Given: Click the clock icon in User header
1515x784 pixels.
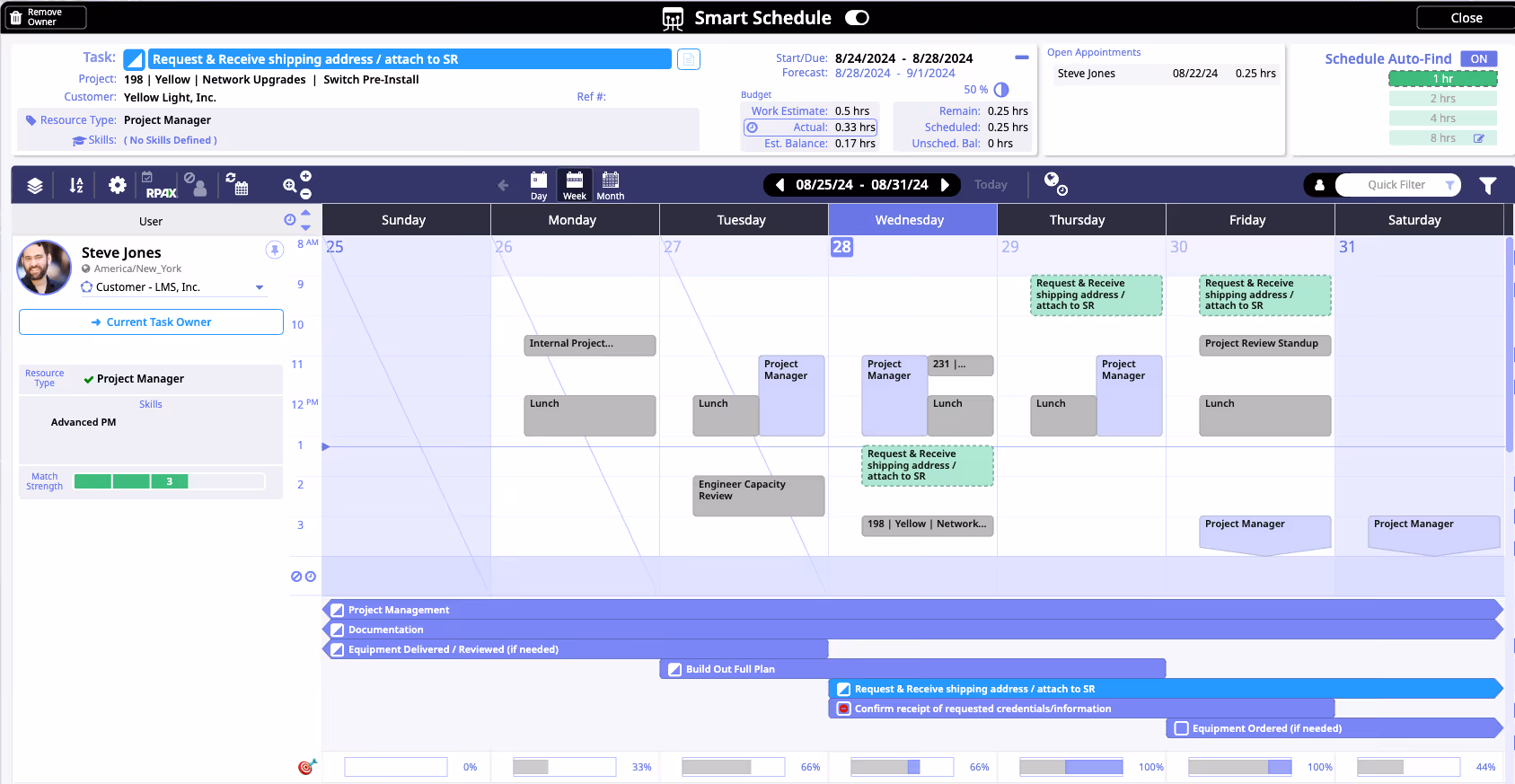Looking at the screenshot, I should [x=290, y=220].
